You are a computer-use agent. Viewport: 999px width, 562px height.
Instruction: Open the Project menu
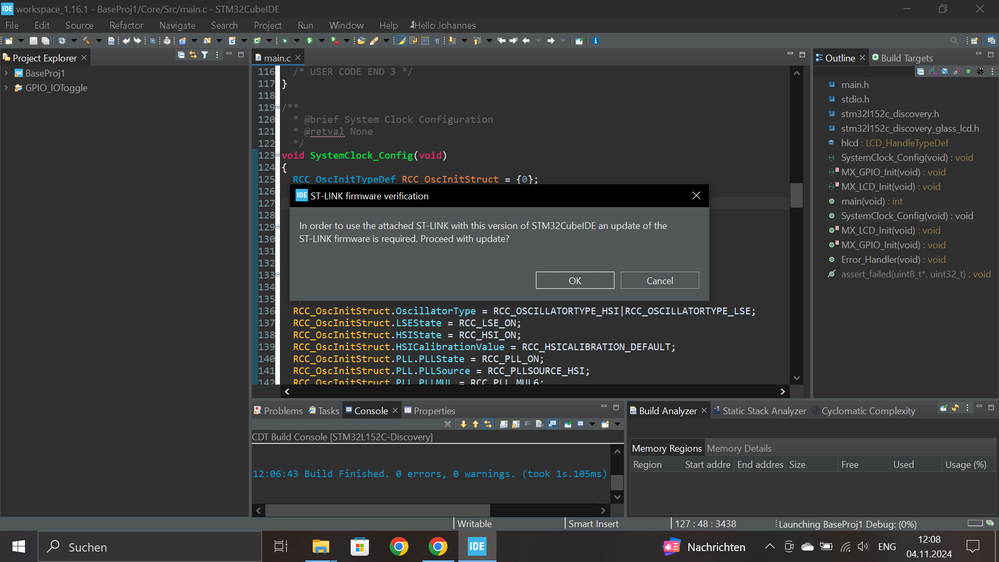[x=268, y=25]
